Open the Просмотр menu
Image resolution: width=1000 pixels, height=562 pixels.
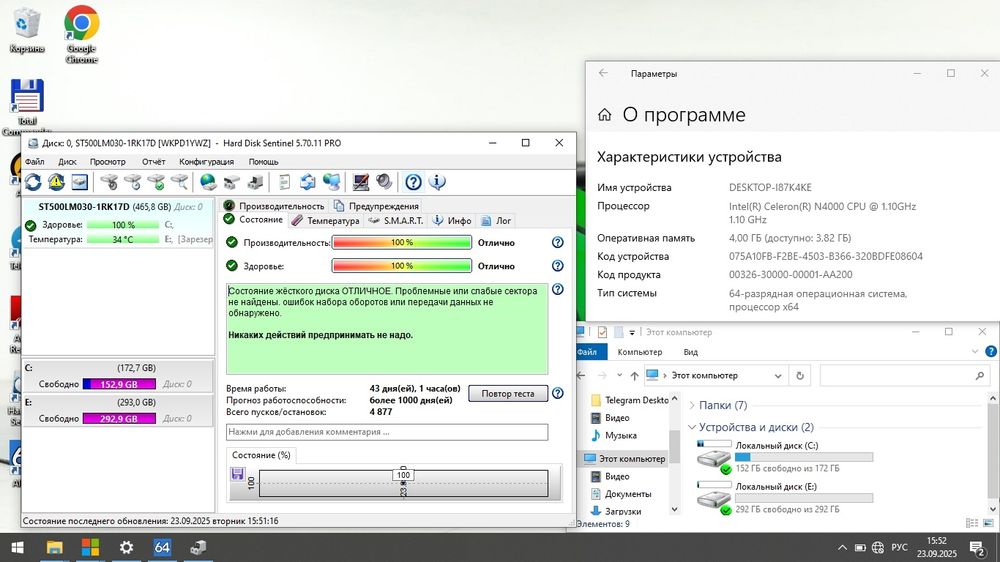(x=107, y=161)
